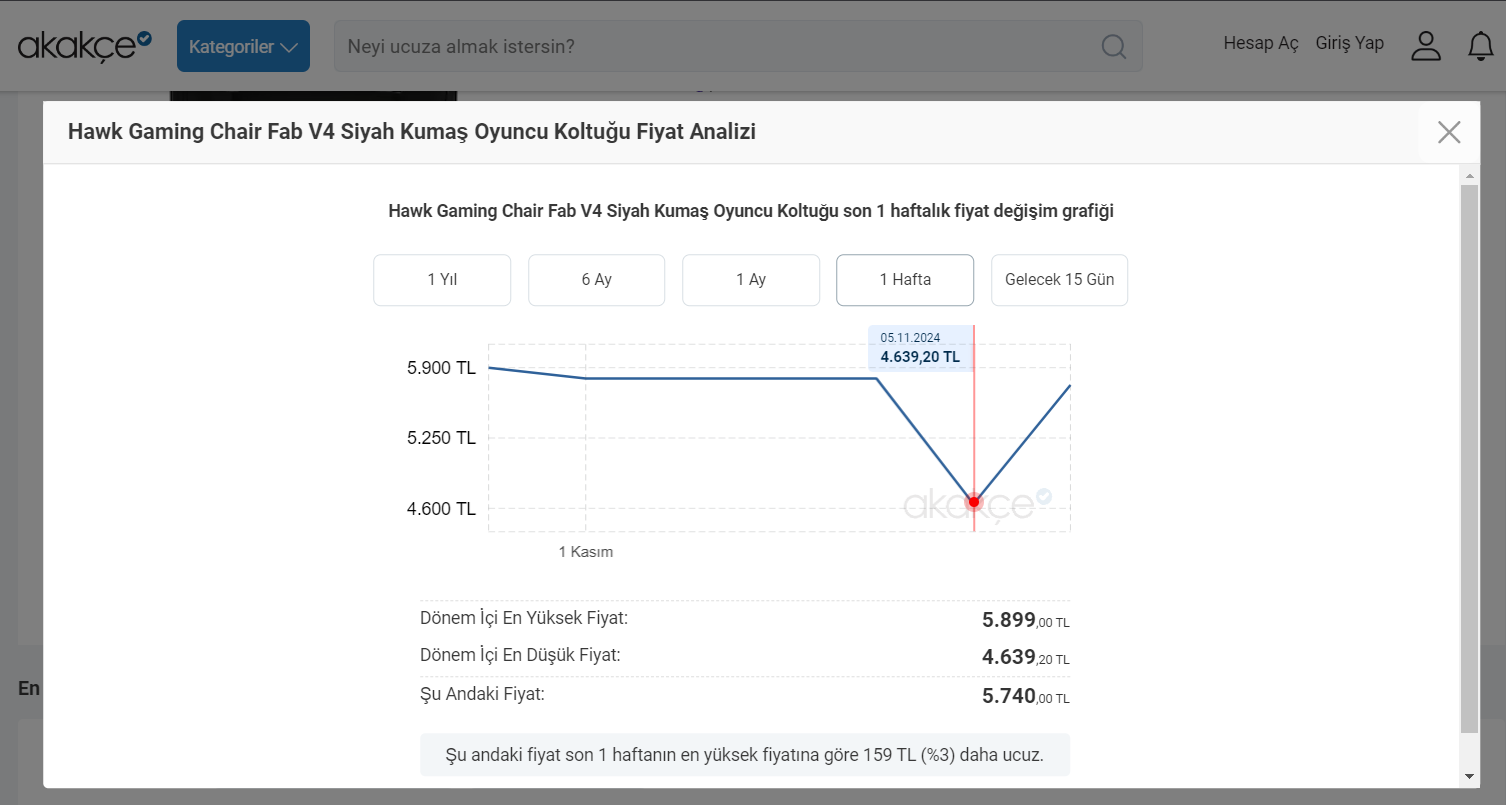The height and width of the screenshot is (805, 1506).
Task: Click the dialog scroll up arrow
Action: click(x=1468, y=176)
